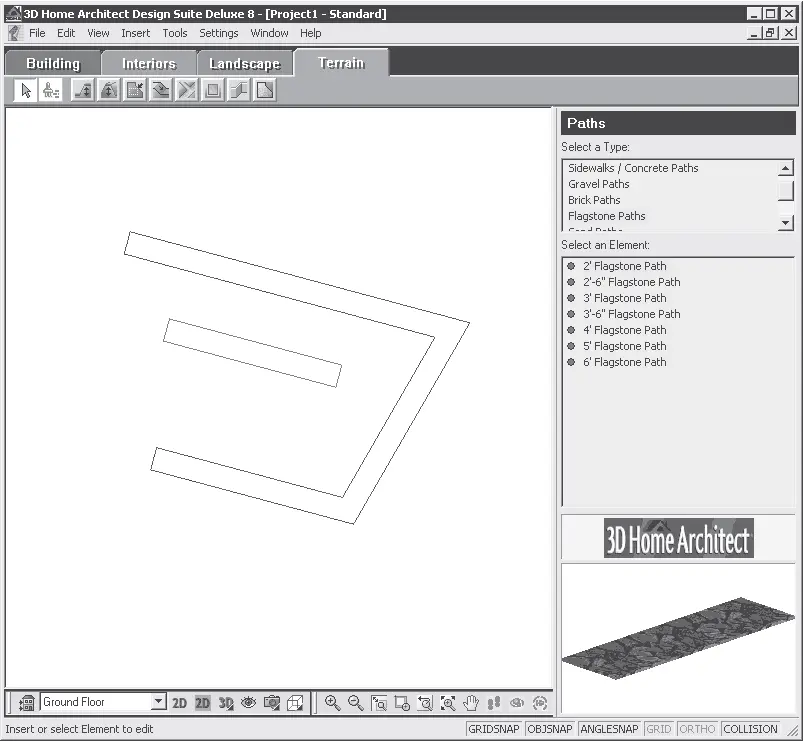This screenshot has width=803, height=741.
Task: Click the footsteps walkthrough icon
Action: pyautogui.click(x=494, y=703)
